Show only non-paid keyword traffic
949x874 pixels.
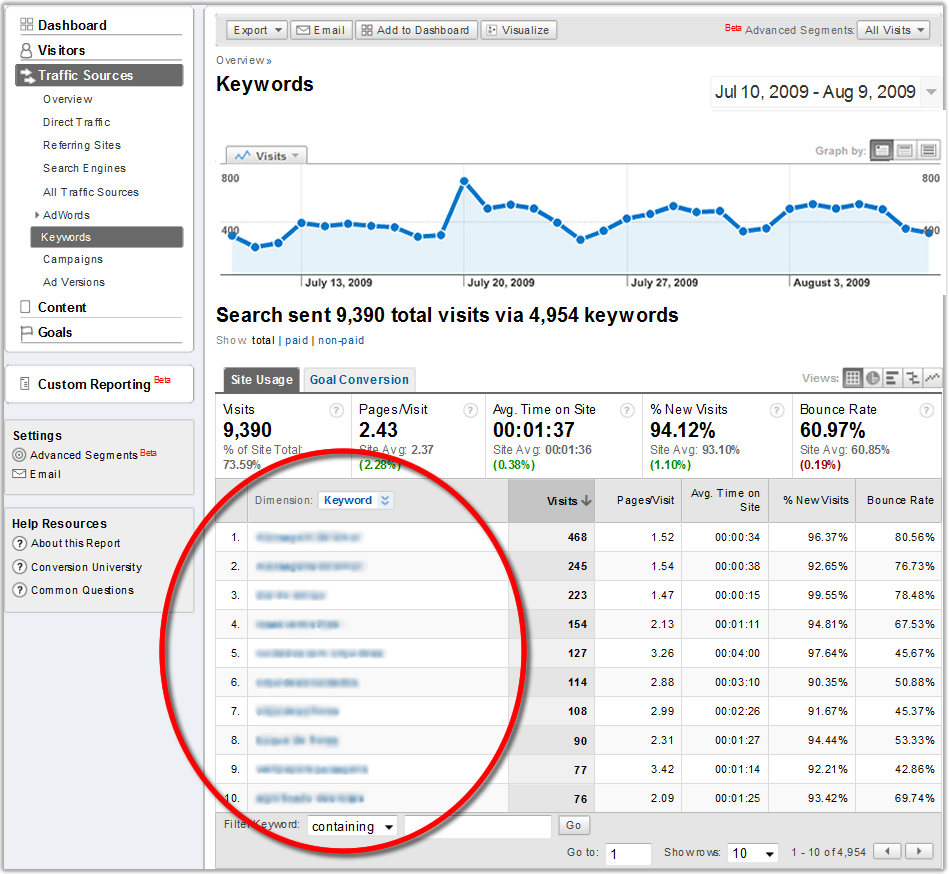[x=340, y=341]
